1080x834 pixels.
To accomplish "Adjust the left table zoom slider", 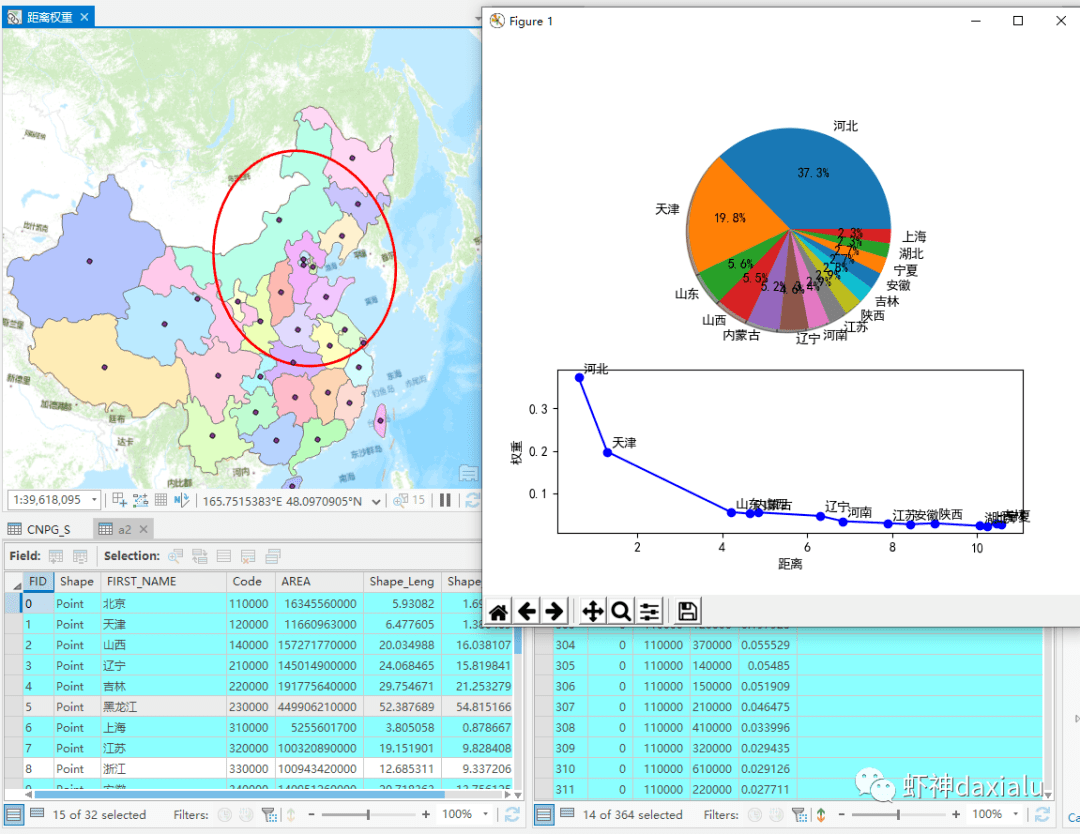I will click(368, 815).
